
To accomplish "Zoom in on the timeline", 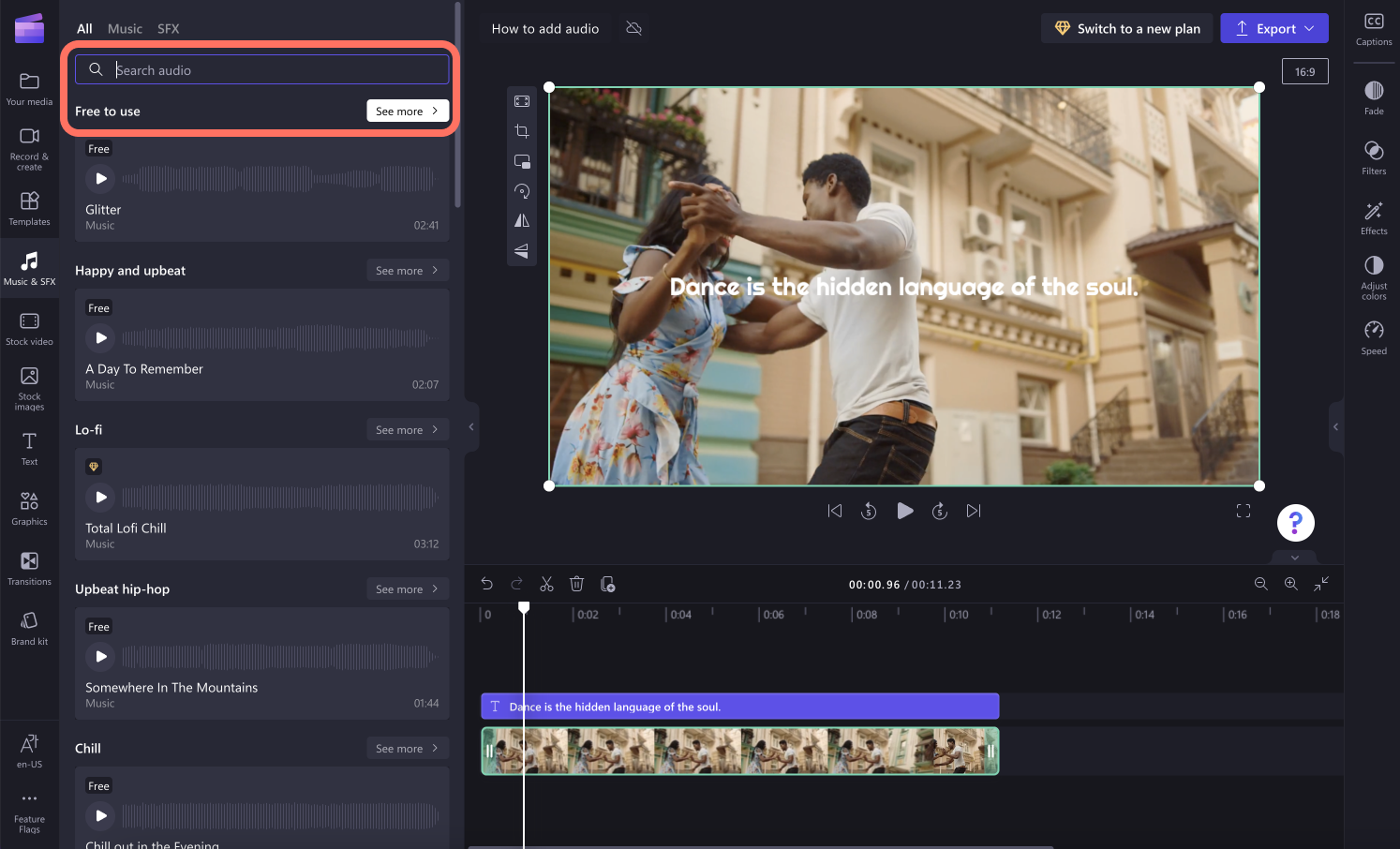I will click(1290, 583).
